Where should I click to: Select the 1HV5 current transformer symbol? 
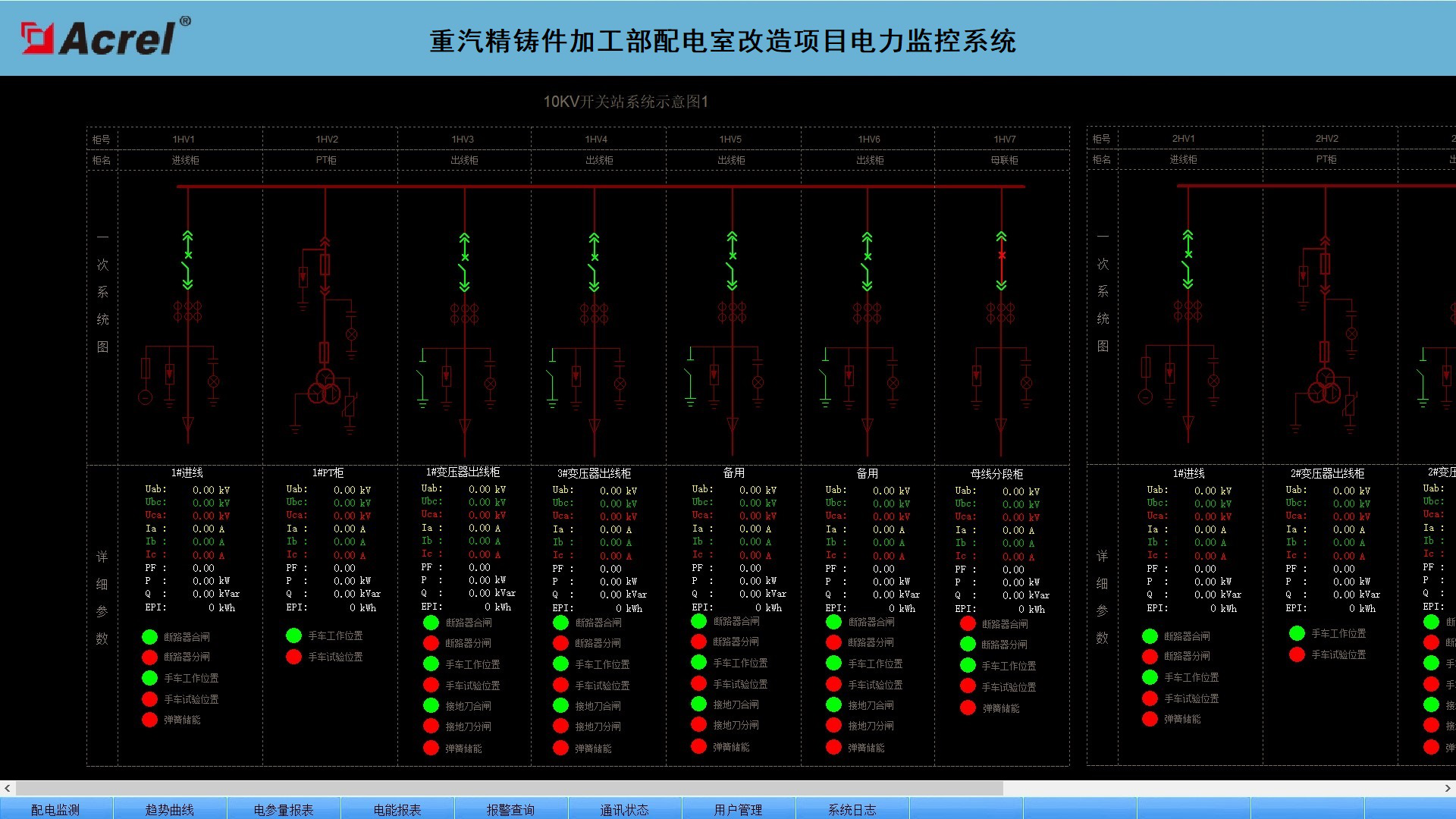[x=733, y=312]
